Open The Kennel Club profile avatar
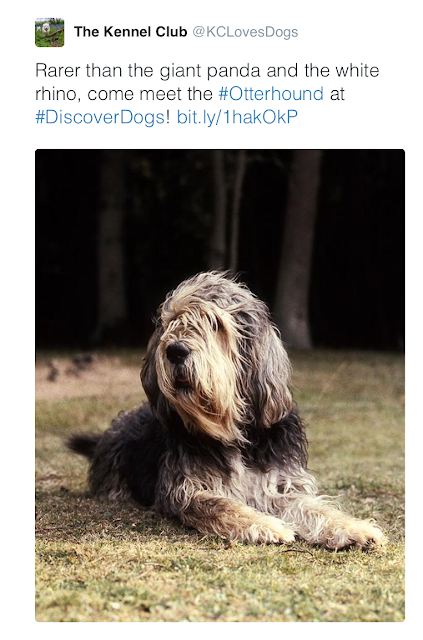 [49, 33]
